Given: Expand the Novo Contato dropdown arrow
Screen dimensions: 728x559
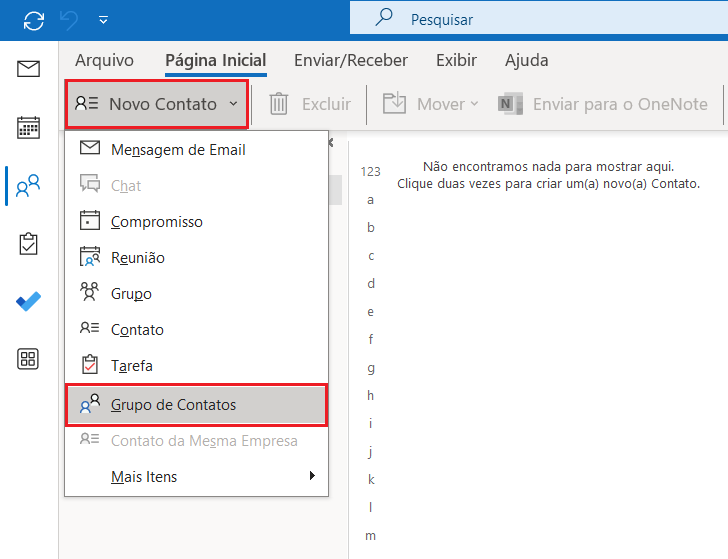Looking at the screenshot, I should 234,104.
